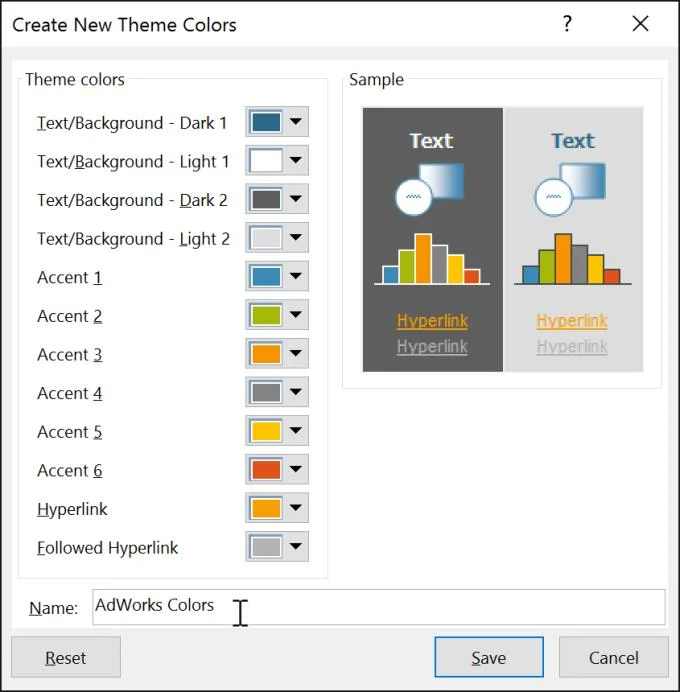
Task: Click the Hyperlink color swatch
Action: 266,508
